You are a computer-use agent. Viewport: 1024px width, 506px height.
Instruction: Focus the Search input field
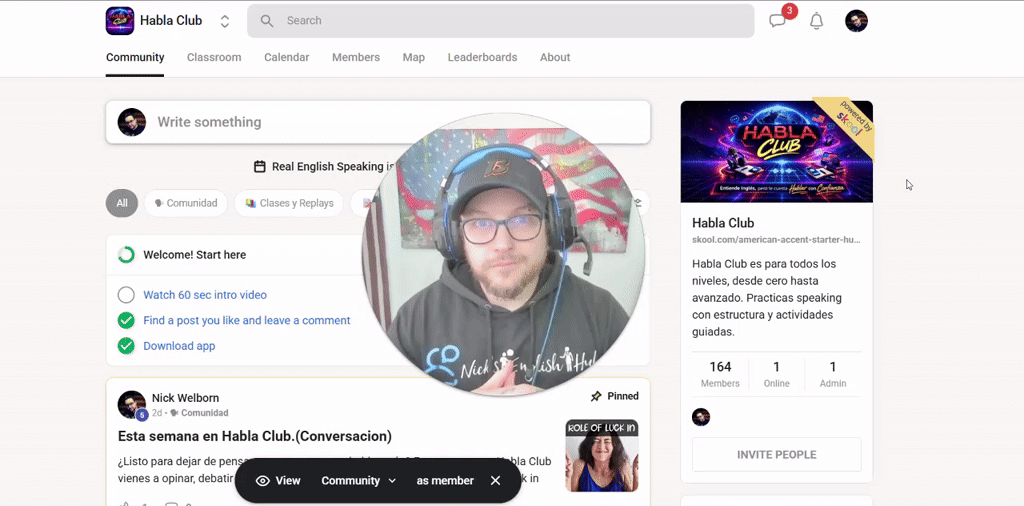500,21
